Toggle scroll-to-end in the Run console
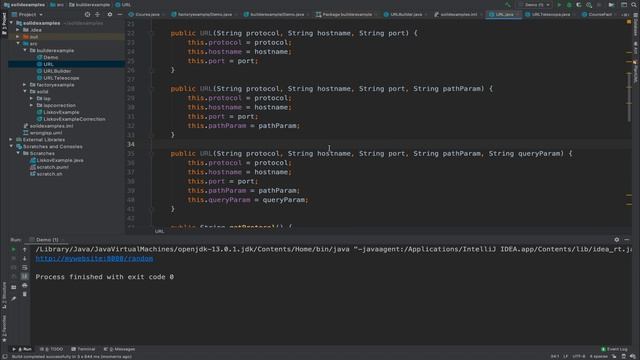Viewport: 640px width, 360px height. tap(24, 276)
